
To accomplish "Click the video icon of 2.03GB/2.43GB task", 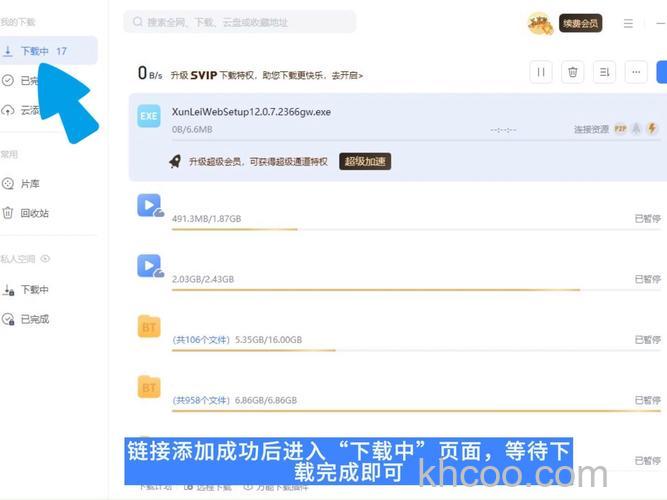I will click(150, 266).
